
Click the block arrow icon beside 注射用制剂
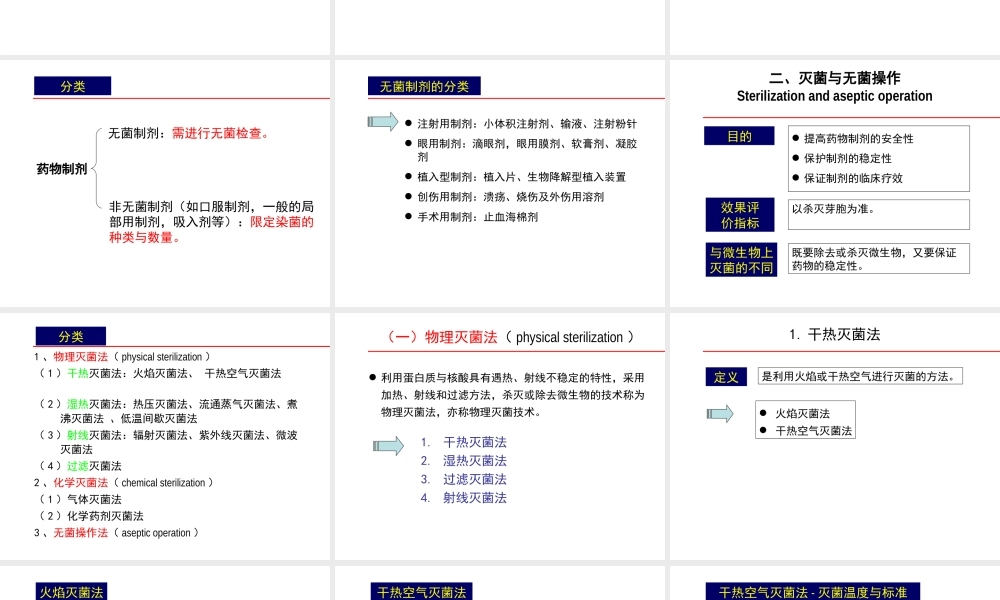[x=380, y=120]
